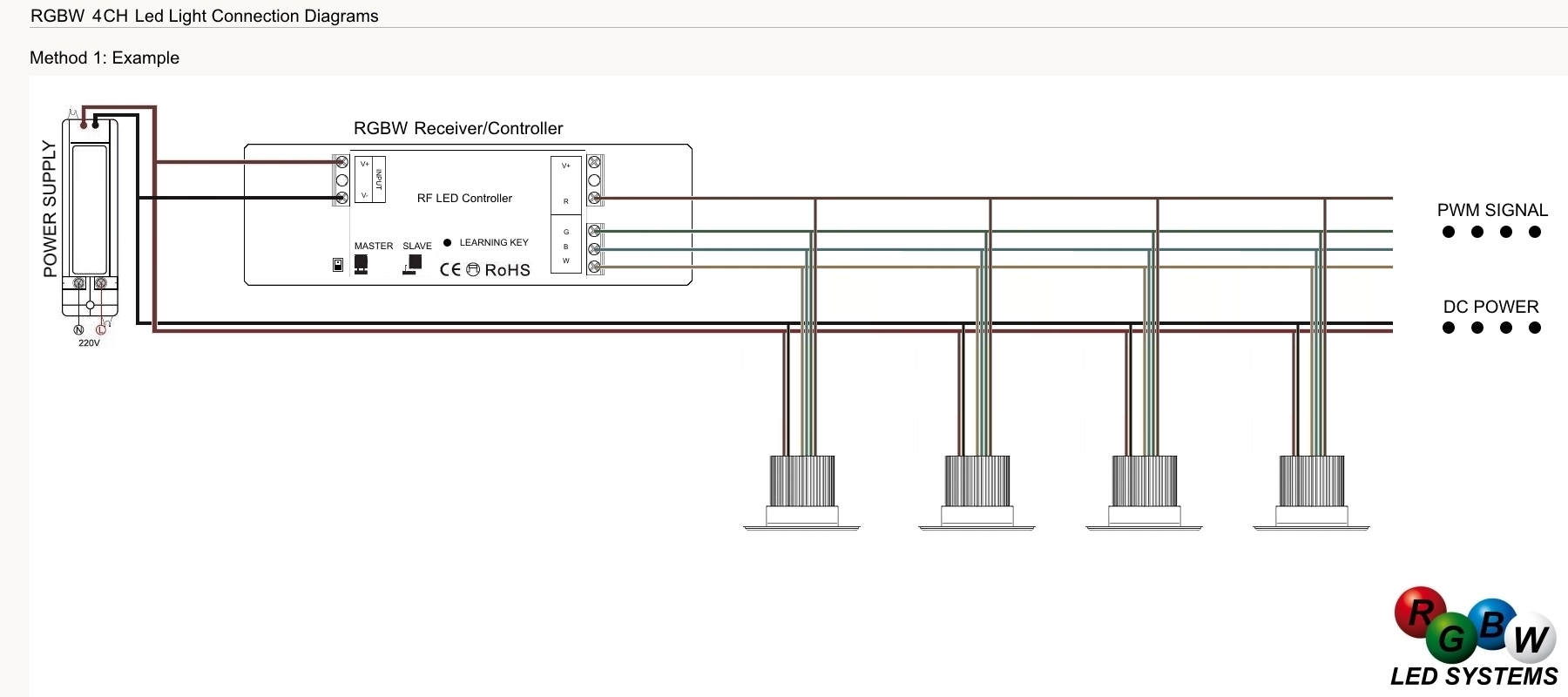Click the output W screw terminal
The image size is (1568, 697).
pos(594,267)
